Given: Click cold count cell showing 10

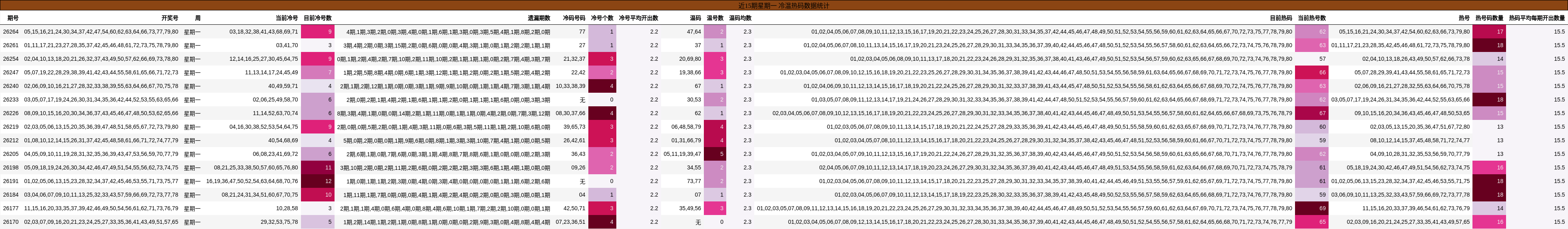Looking at the screenshot, I should point(318,195).
